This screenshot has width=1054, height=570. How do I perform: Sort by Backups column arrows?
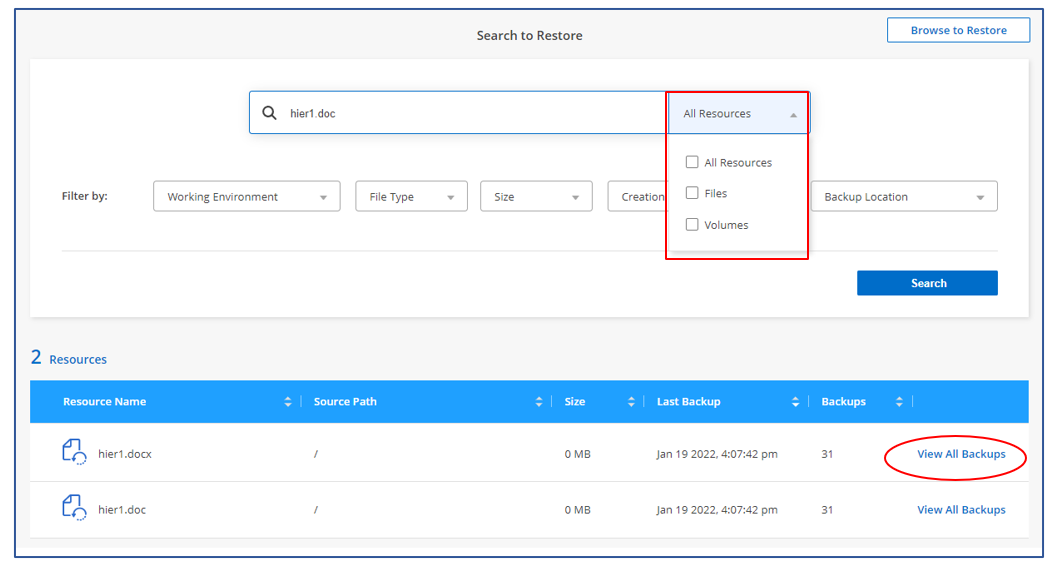(899, 401)
